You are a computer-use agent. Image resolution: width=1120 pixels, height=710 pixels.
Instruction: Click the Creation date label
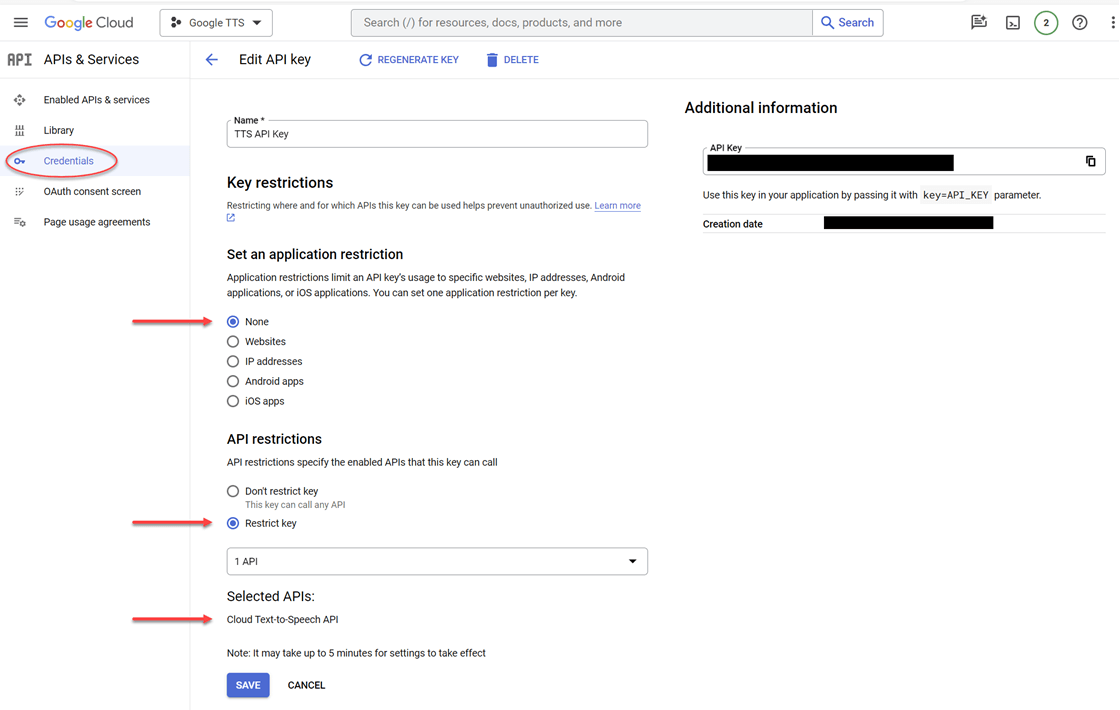tap(732, 224)
